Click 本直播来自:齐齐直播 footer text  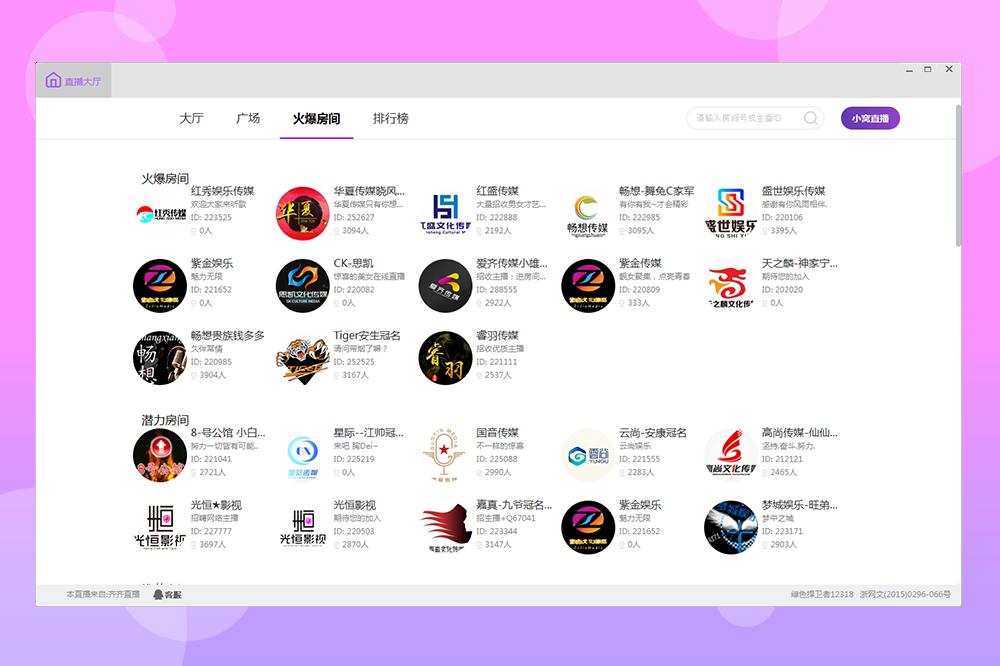(x=103, y=595)
